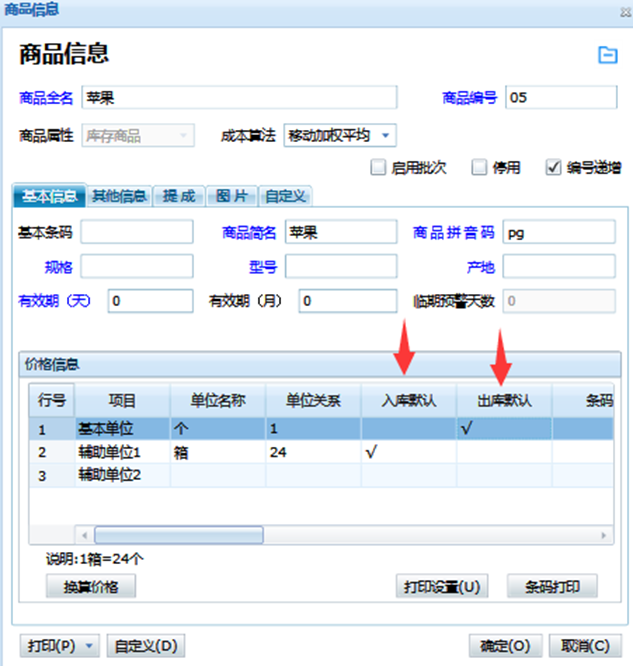Click checkmark in 出库默认 for 基本单位

[466, 429]
